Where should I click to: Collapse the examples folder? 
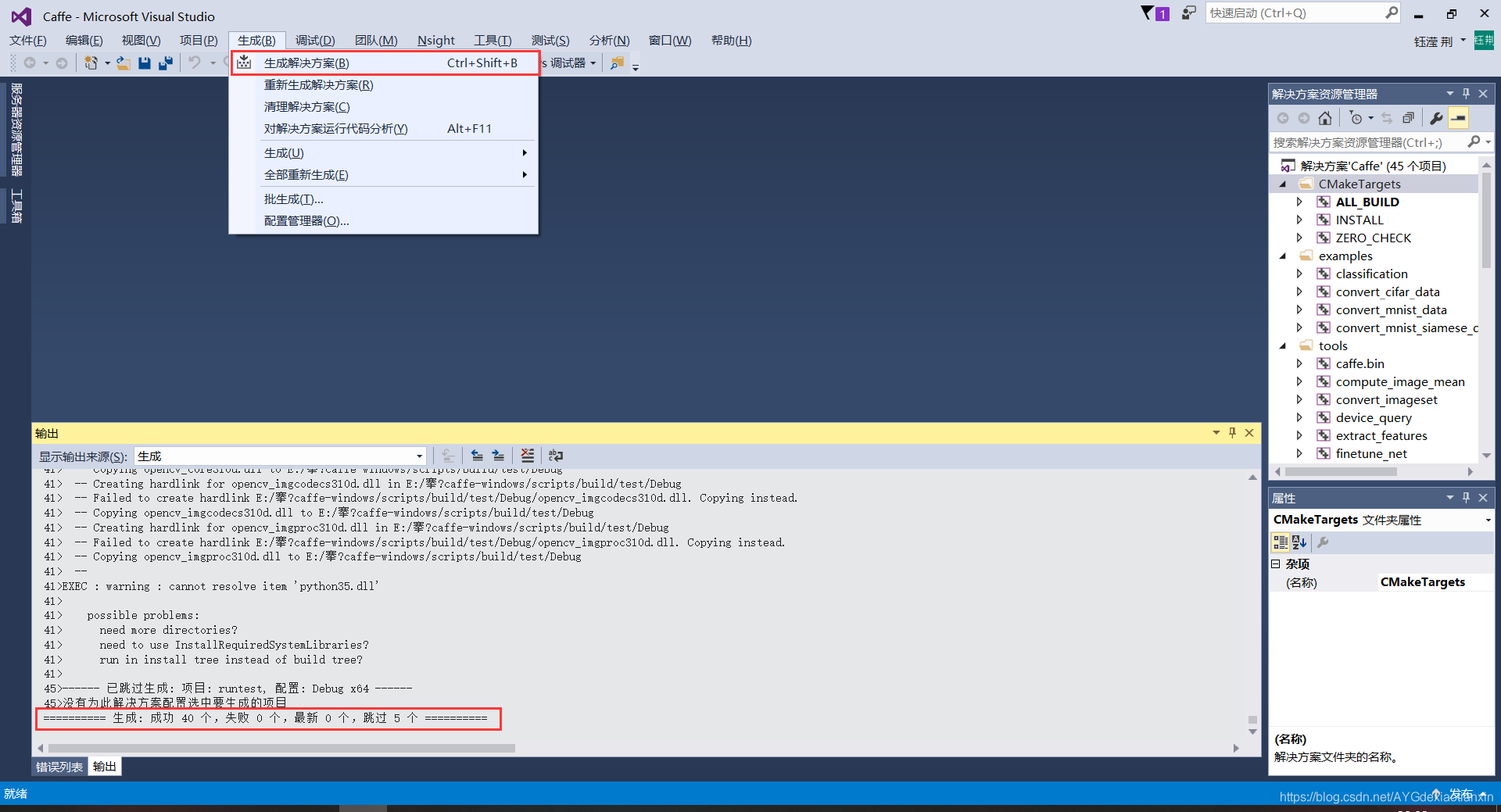(x=1282, y=256)
